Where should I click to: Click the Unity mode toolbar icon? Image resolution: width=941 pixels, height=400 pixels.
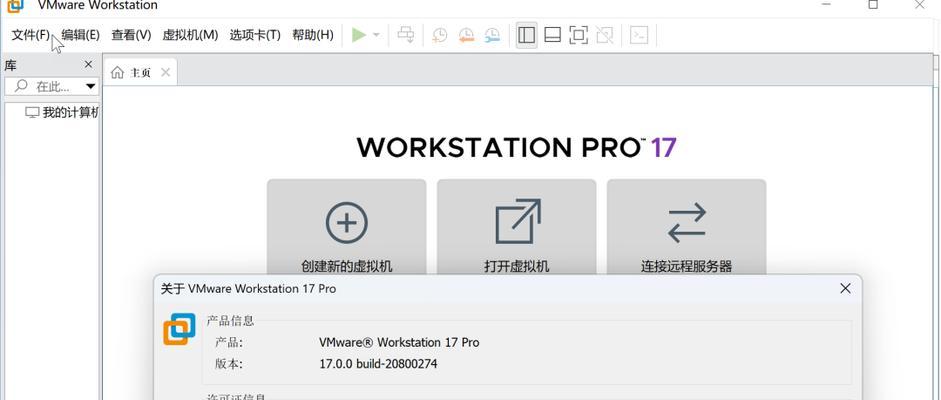tap(604, 35)
